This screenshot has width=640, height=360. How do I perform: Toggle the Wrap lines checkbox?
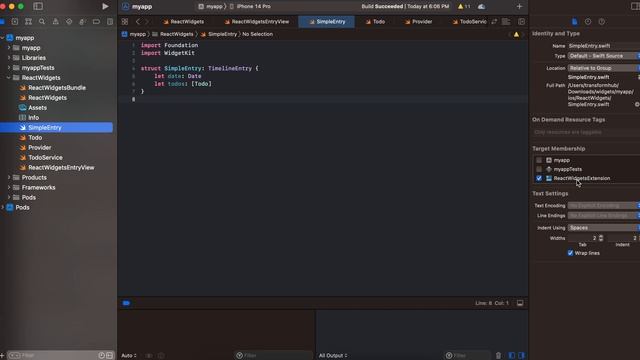tap(570, 253)
